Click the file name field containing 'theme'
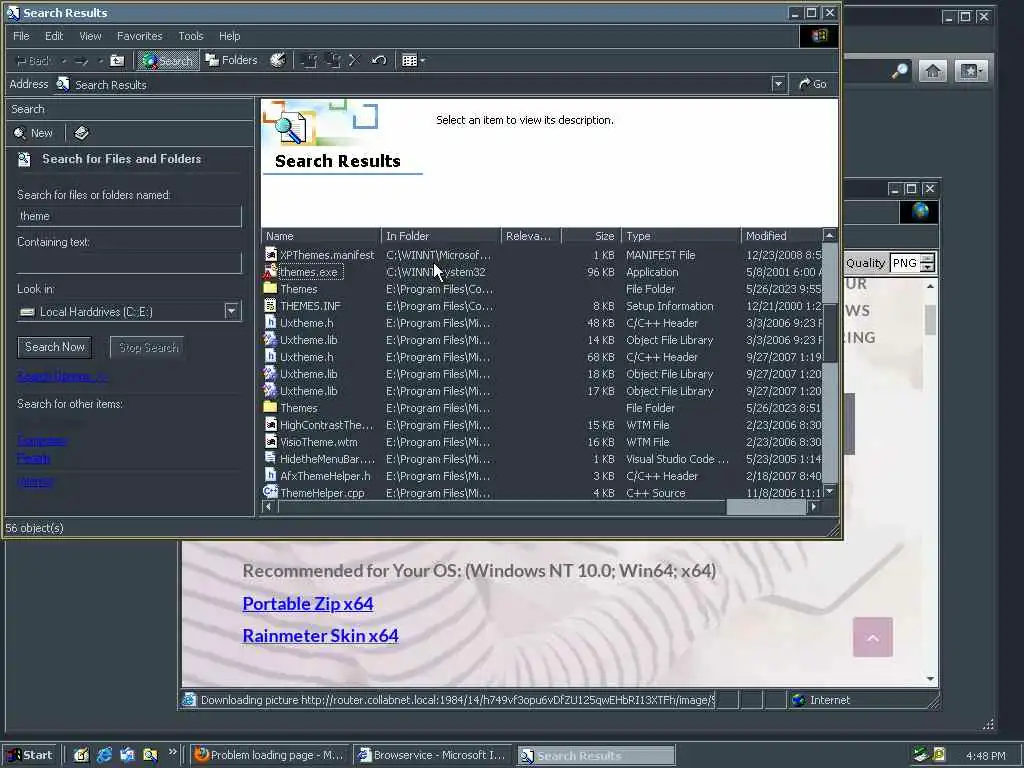Screen dimensions: 1024x768 (x=129, y=216)
